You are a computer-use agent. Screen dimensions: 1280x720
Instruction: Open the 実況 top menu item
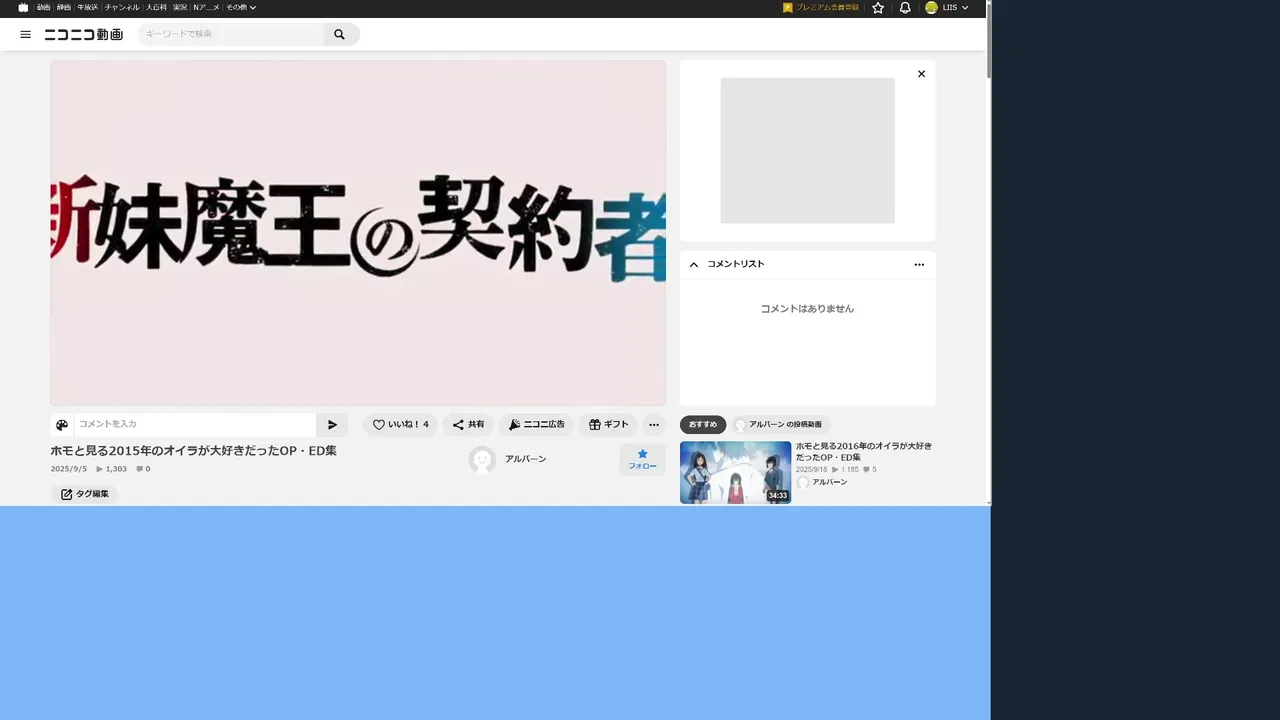click(x=180, y=7)
